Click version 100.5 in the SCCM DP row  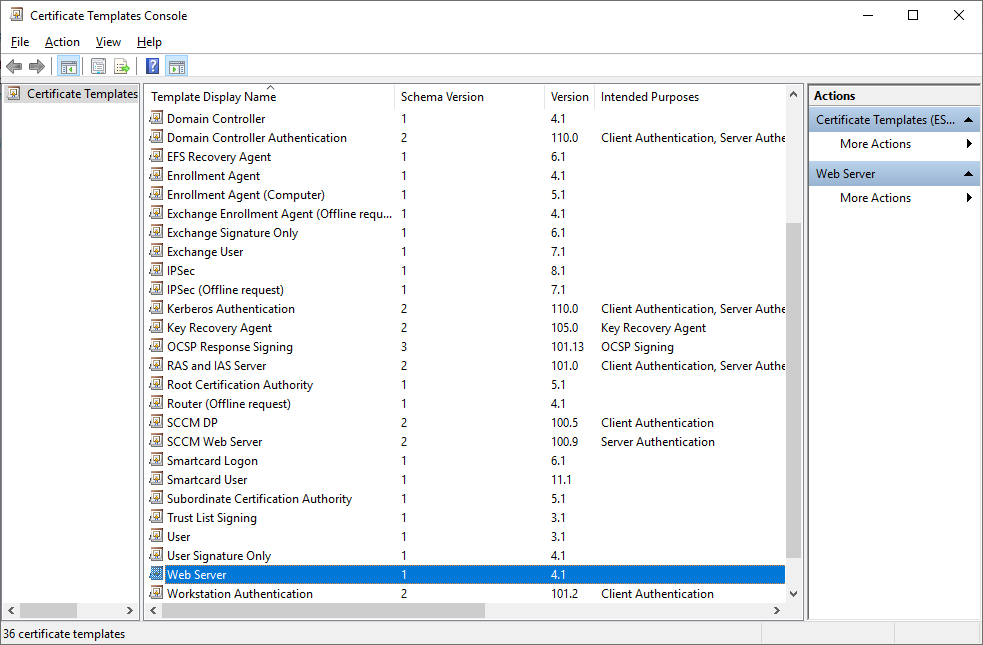[x=564, y=422]
